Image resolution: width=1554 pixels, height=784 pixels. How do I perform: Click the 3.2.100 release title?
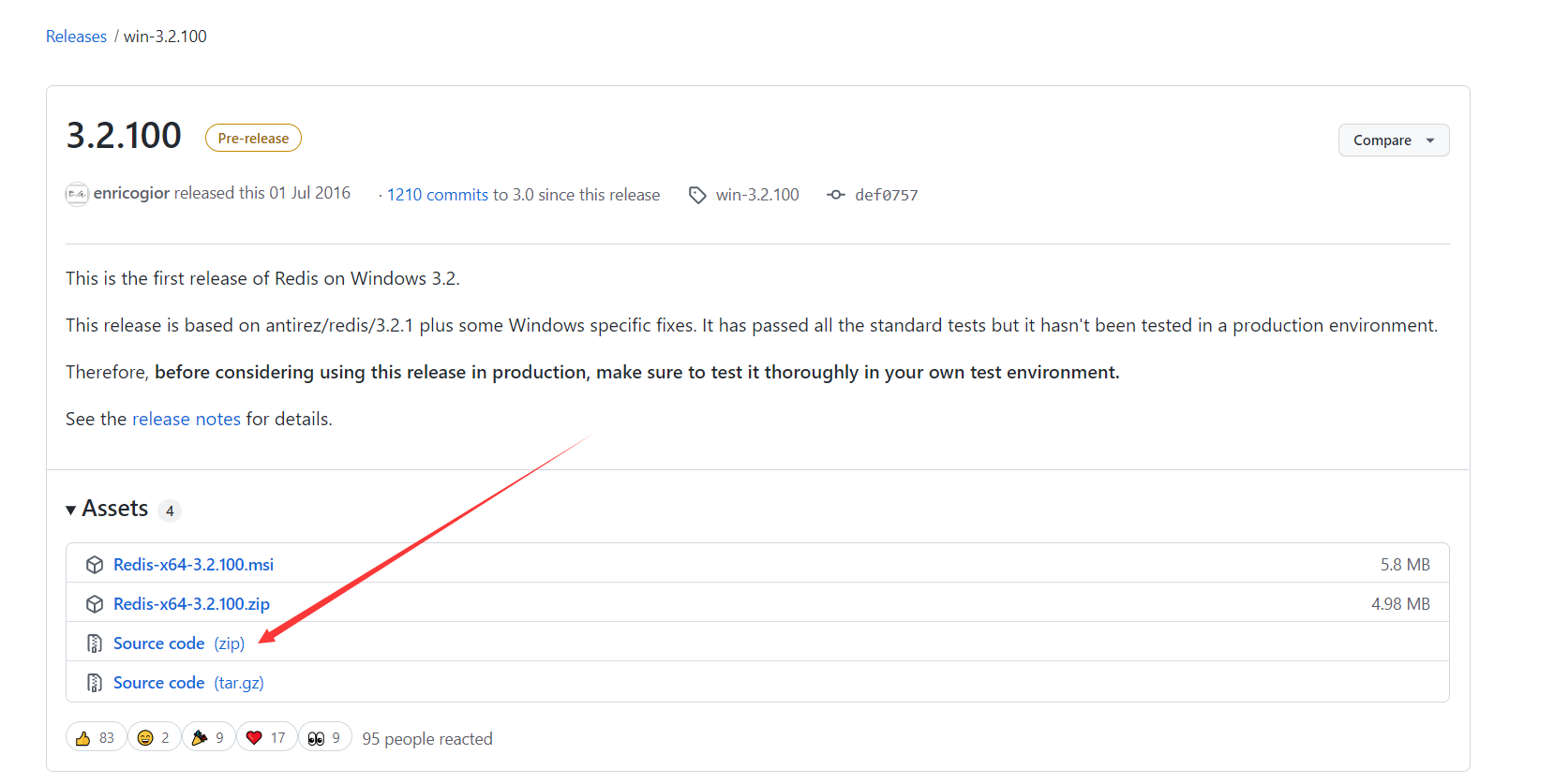124,136
